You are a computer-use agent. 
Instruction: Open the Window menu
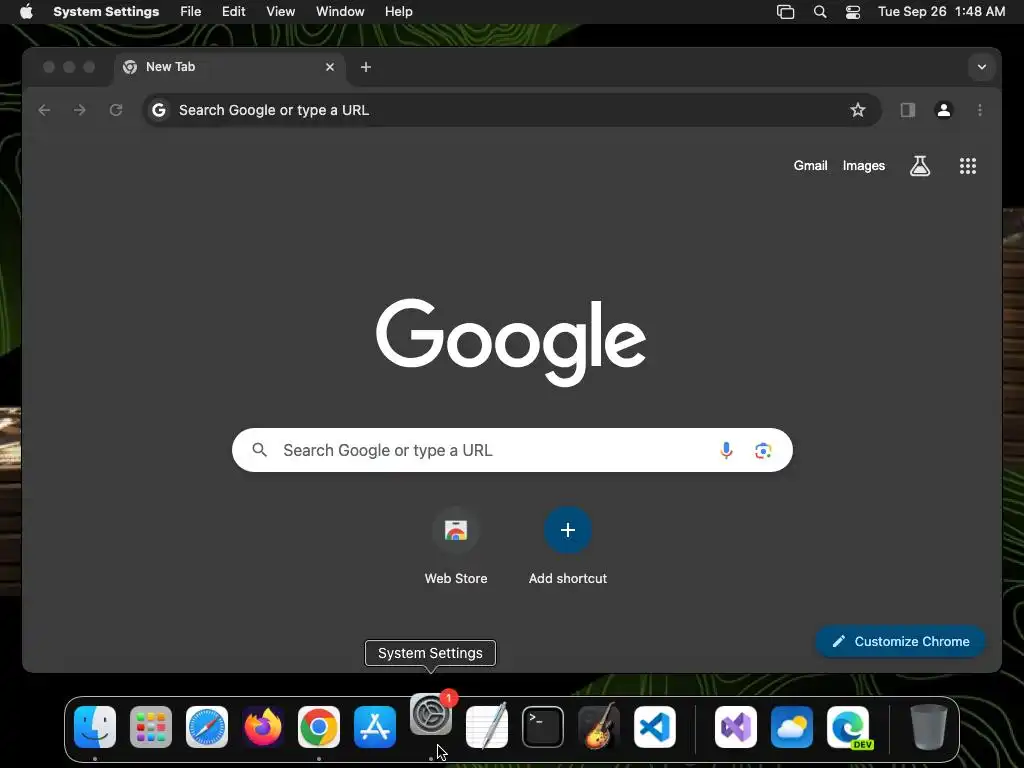(x=340, y=12)
